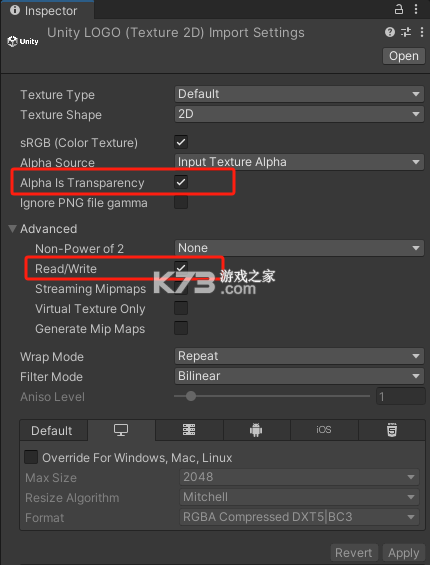
Task: Click the Alpha Source label
Action: pyautogui.click(x=57, y=163)
